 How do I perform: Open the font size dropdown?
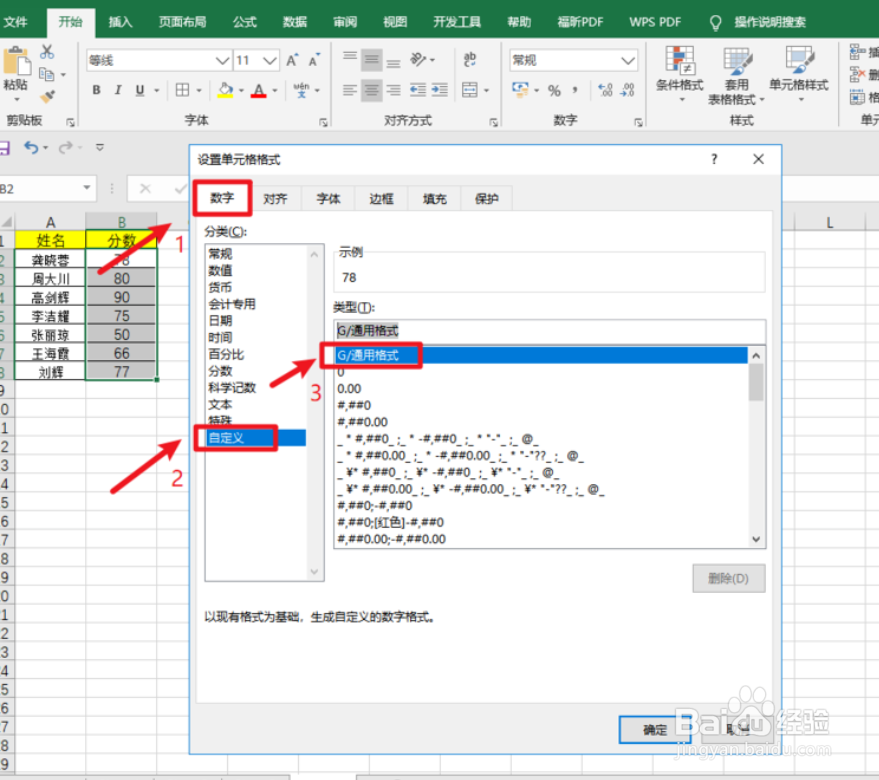271,60
